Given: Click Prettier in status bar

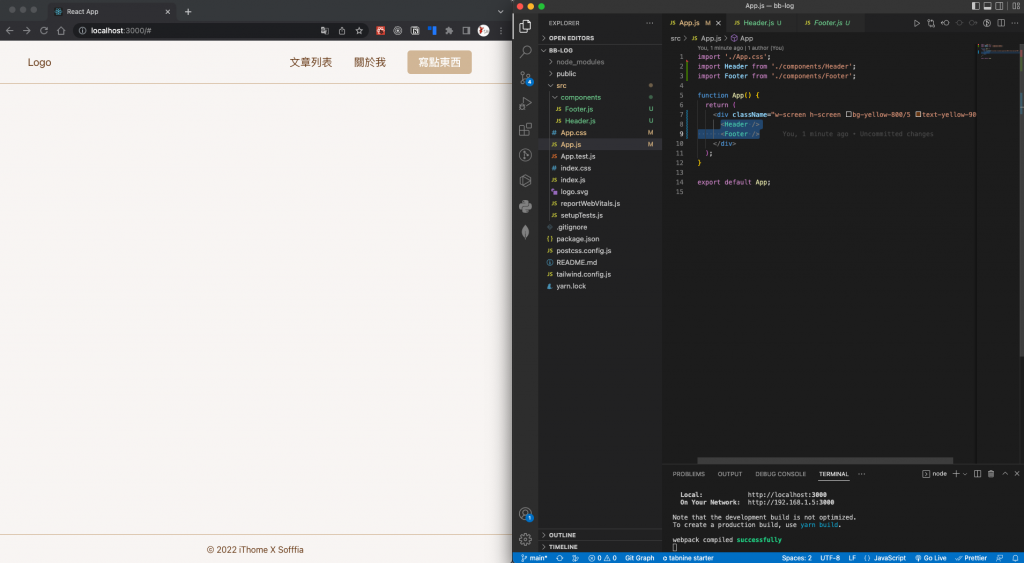Looking at the screenshot, I should click(x=972, y=558).
